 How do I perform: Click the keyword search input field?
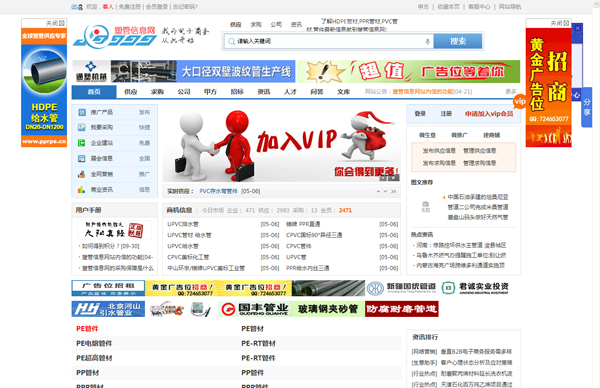tap(330, 41)
